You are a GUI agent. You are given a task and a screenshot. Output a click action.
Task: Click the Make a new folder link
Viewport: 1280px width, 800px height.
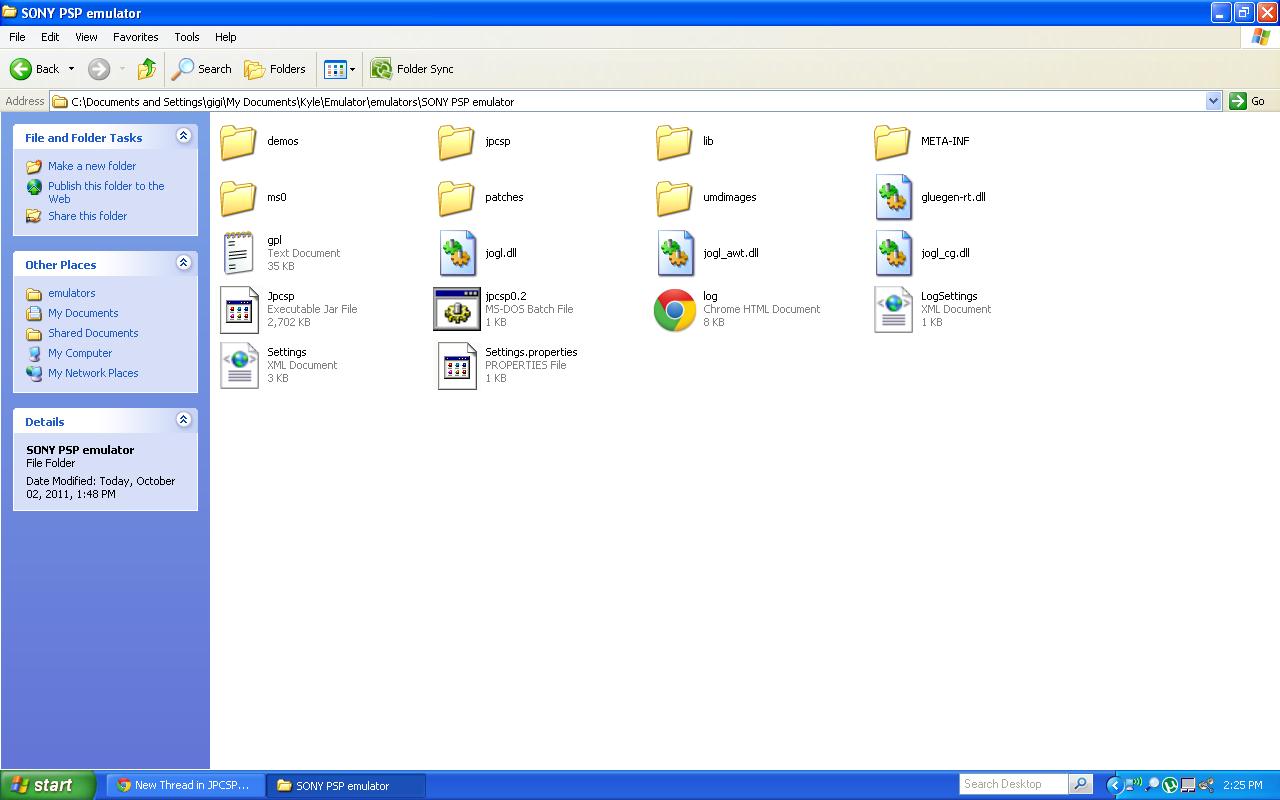pyautogui.click(x=92, y=166)
